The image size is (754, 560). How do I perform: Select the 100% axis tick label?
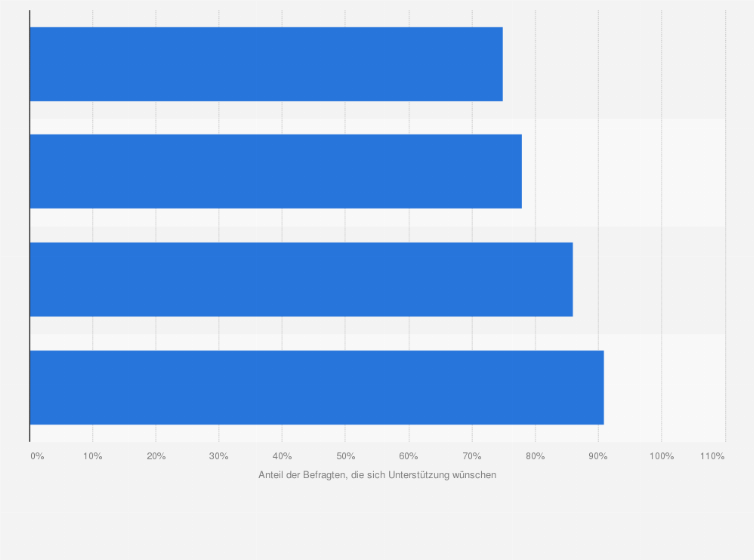point(662,456)
